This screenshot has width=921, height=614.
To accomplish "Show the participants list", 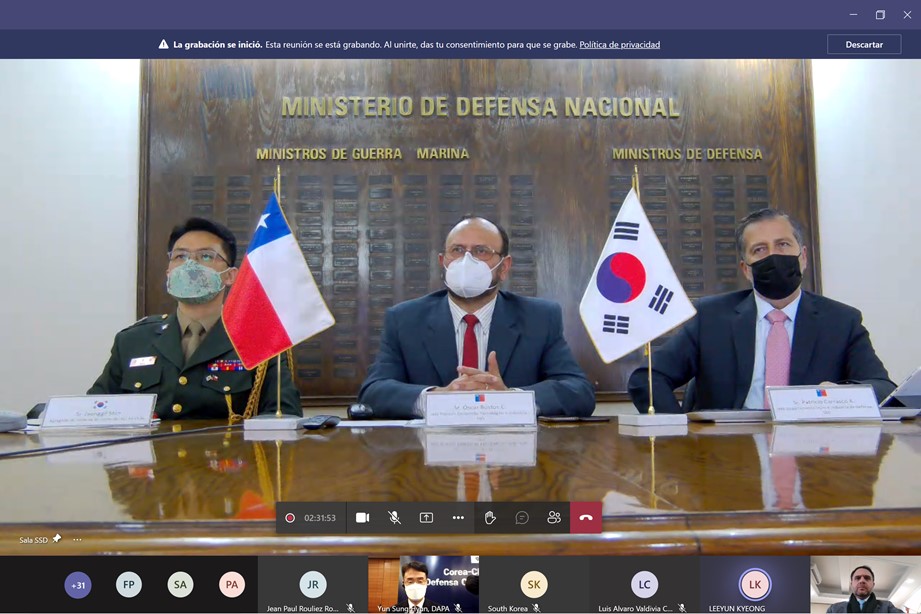I will (x=553, y=518).
